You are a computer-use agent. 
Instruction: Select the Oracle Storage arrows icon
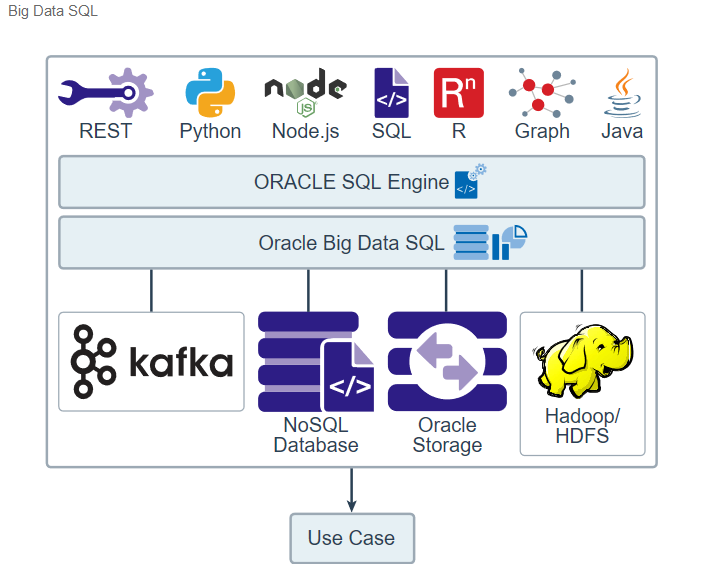tap(447, 361)
